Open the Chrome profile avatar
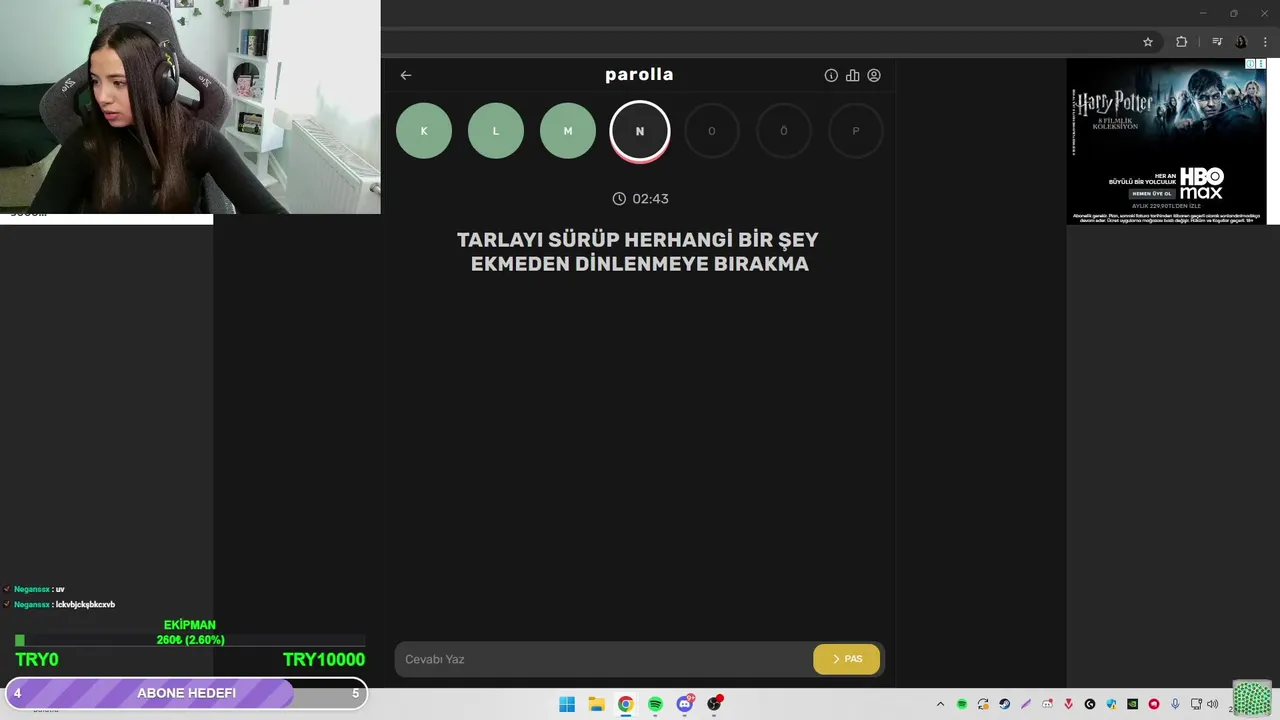This screenshot has height=720, width=1280. (1241, 42)
